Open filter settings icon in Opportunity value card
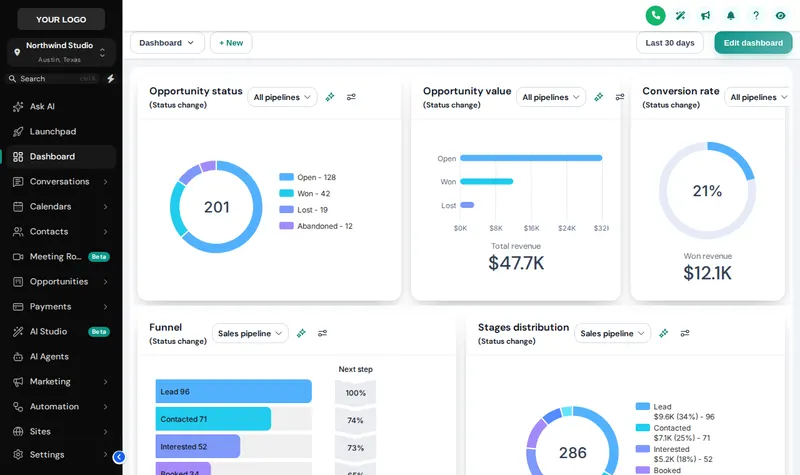 pos(619,96)
